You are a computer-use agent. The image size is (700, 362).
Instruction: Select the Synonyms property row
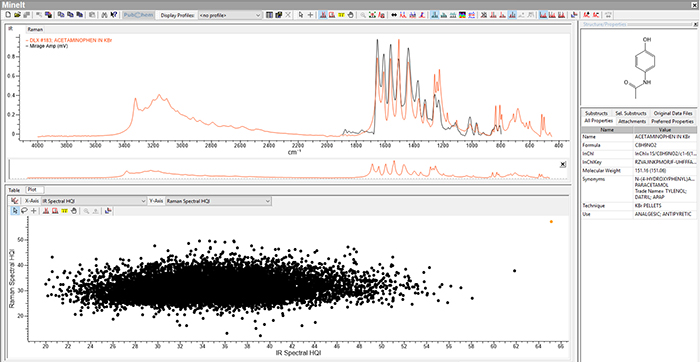639,188
